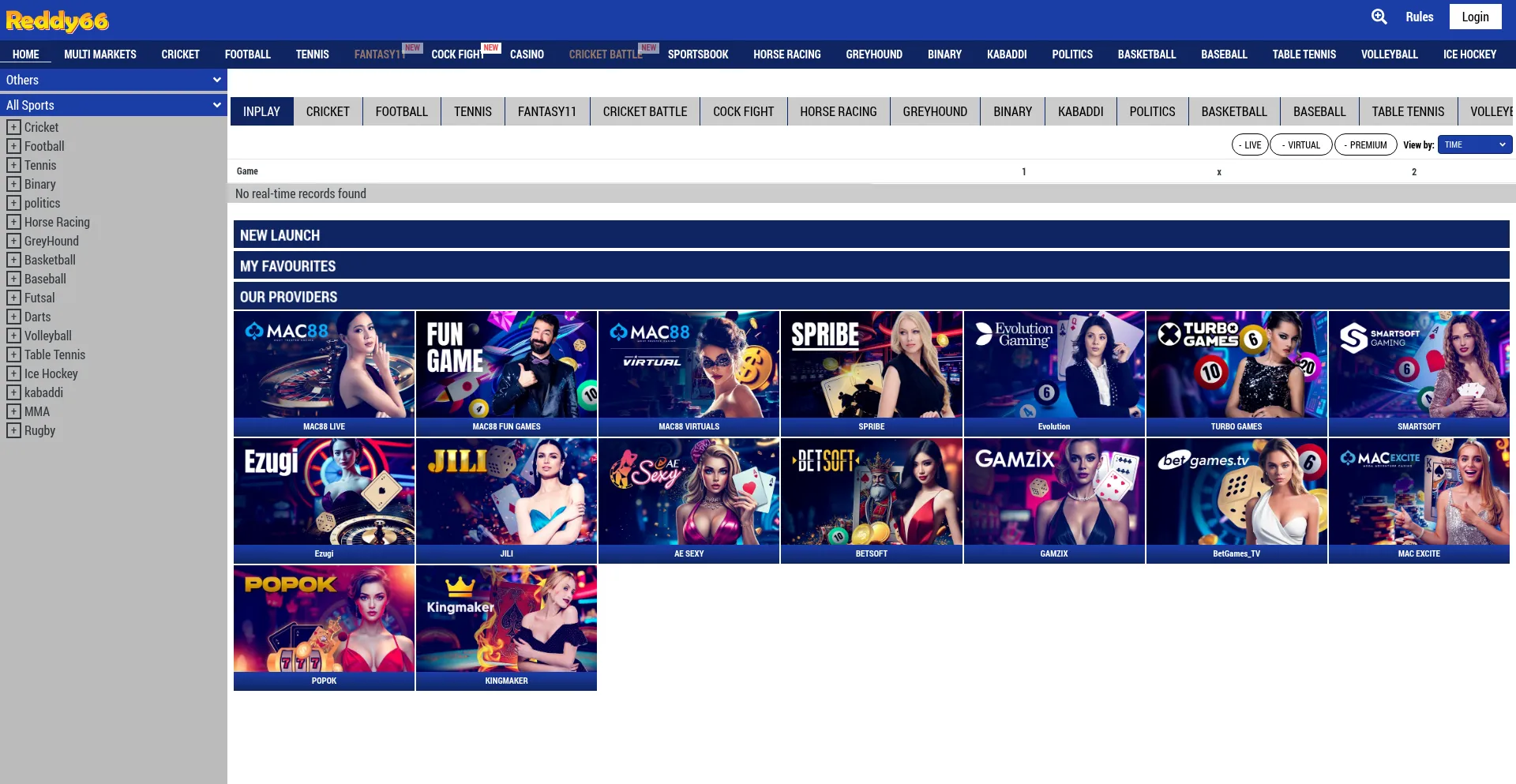1516x784 pixels.
Task: Switch to the TABLE TENNIS tab
Action: coord(1408,111)
